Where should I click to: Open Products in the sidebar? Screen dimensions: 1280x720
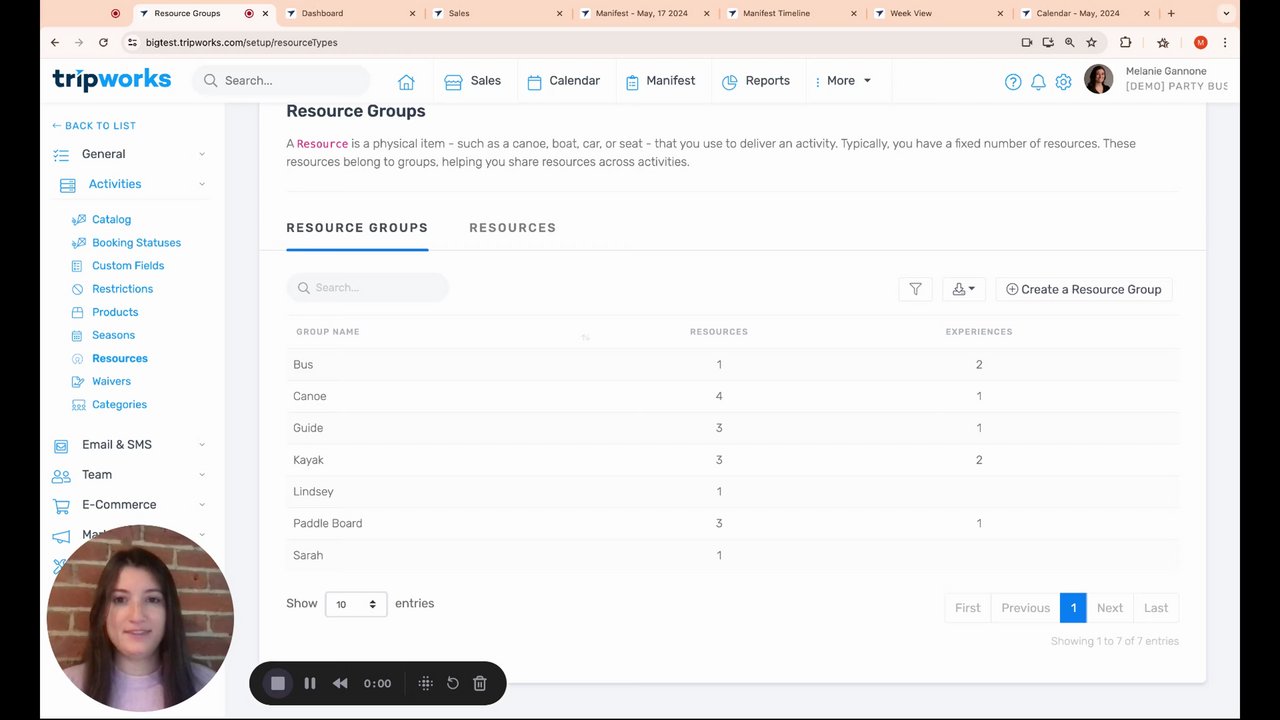[x=115, y=312]
